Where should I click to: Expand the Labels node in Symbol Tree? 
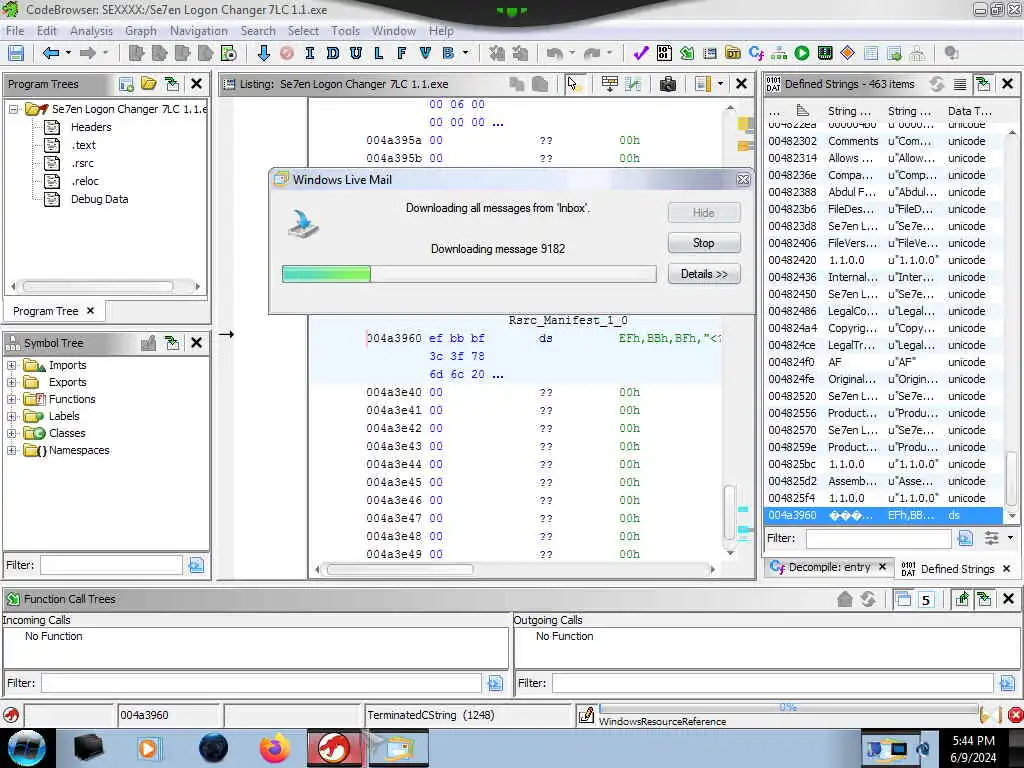[x=12, y=416]
